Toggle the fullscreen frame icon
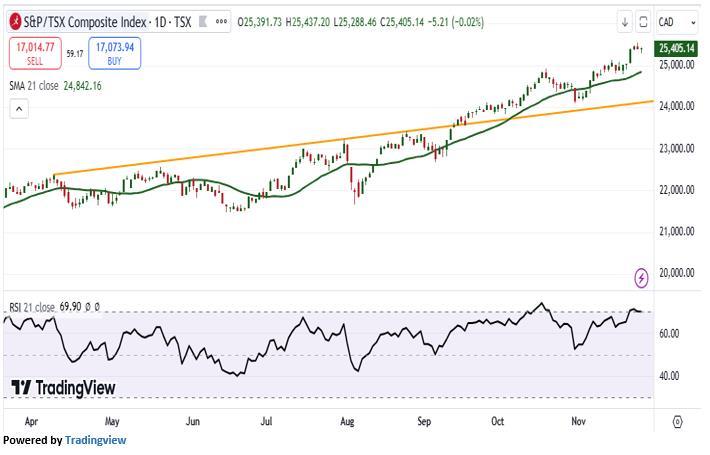Image resolution: width=710 pixels, height=455 pixels. coord(643,21)
